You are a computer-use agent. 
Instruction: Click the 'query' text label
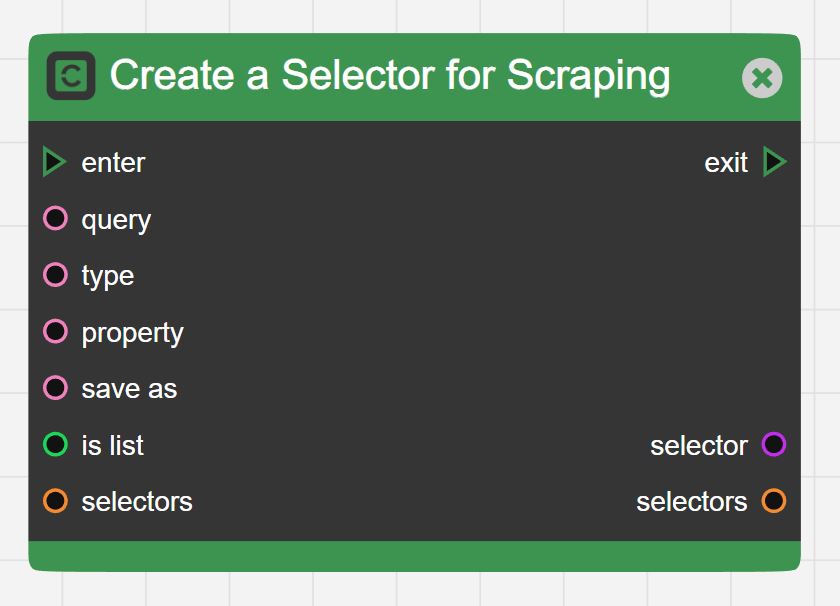115,219
